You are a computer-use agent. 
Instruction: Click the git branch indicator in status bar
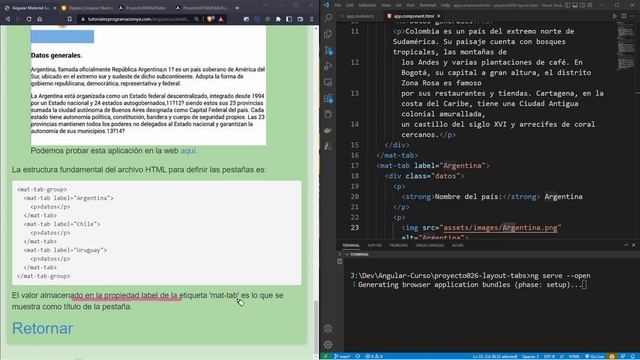pyautogui.click(x=342, y=356)
